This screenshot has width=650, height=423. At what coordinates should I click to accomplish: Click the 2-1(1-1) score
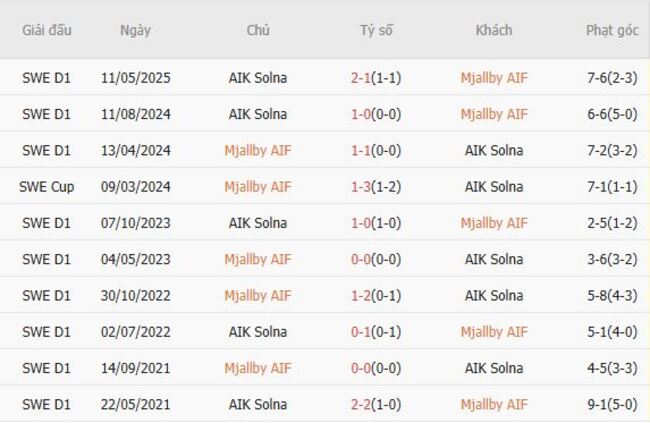376,78
